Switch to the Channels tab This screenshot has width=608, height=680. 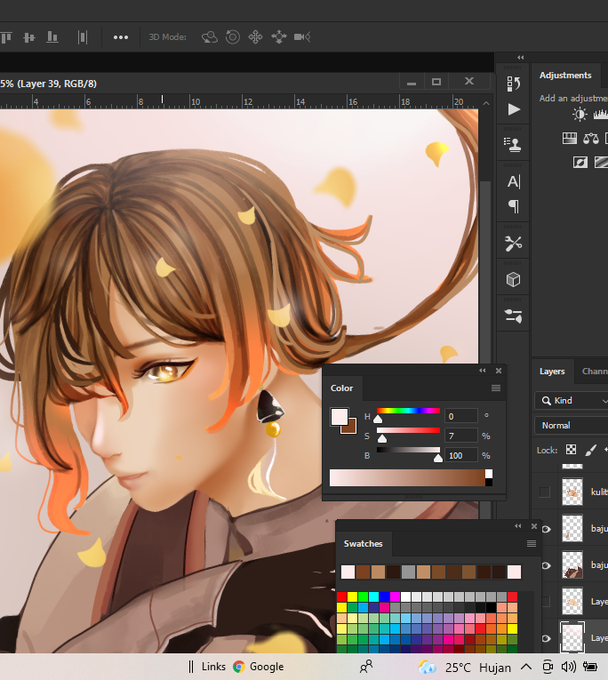tap(595, 371)
